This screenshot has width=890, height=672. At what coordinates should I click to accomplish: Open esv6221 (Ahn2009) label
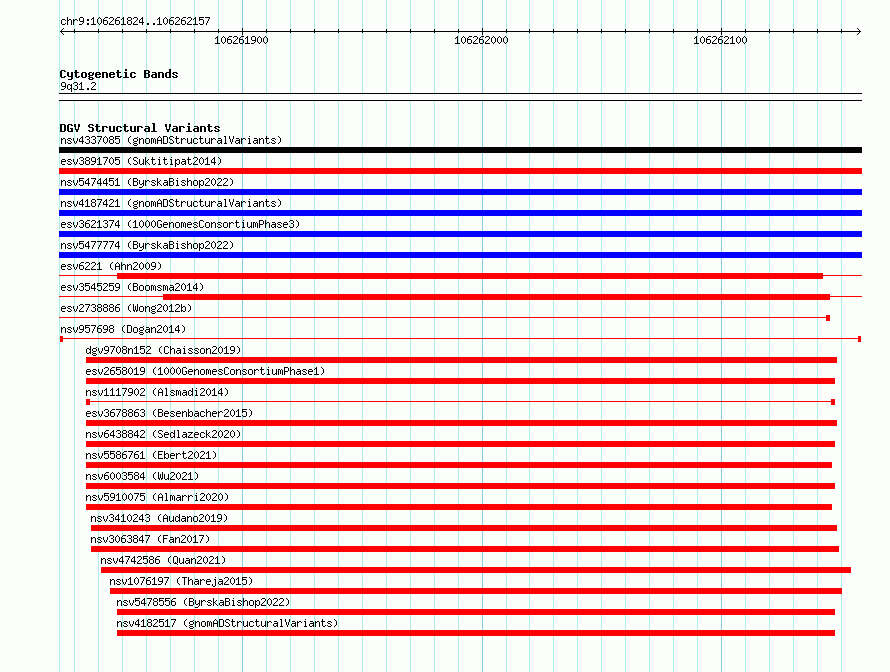click(111, 266)
